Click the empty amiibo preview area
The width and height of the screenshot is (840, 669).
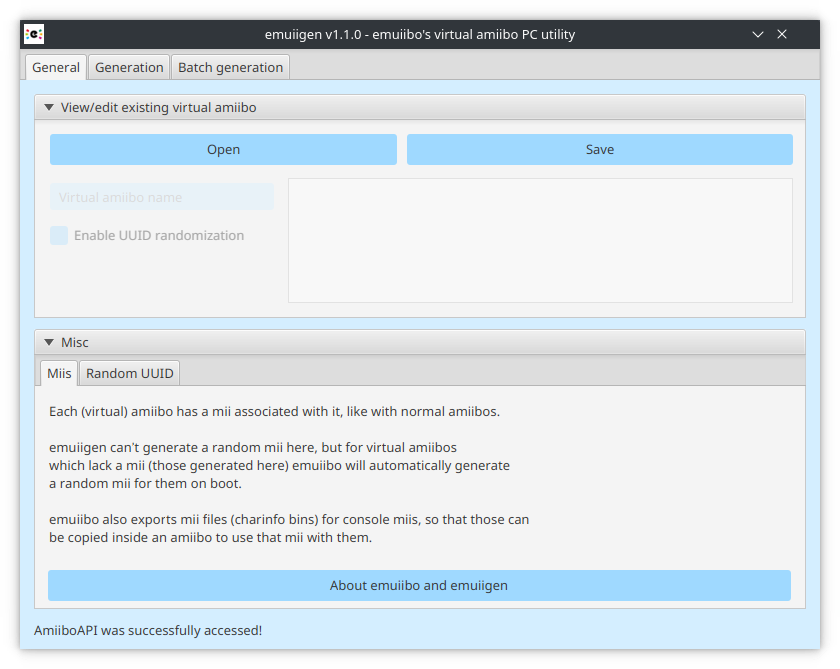tap(540, 240)
